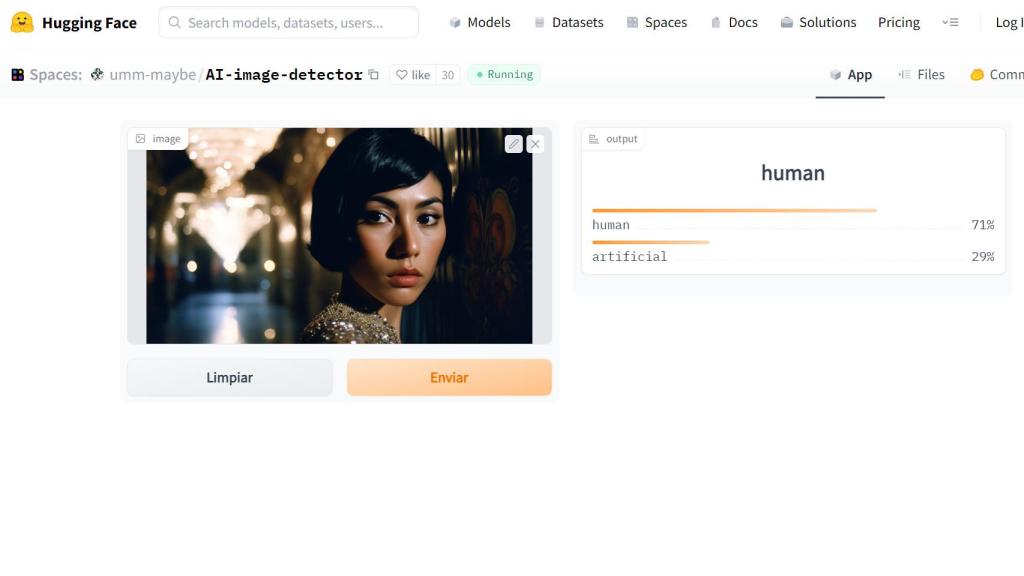The image size is (1024, 576).
Task: Click the magnifier icon in search box
Action: (174, 23)
